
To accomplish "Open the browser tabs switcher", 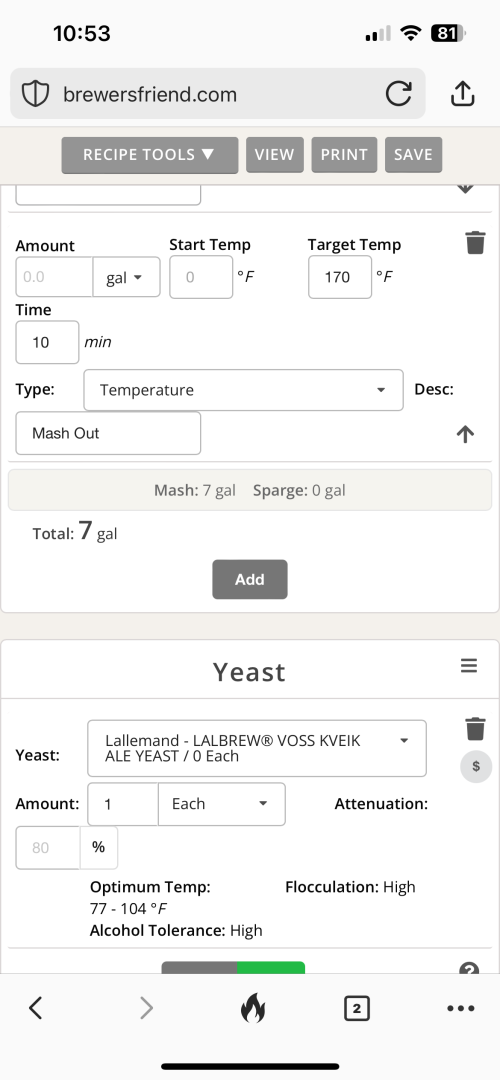I will click(x=356, y=1009).
